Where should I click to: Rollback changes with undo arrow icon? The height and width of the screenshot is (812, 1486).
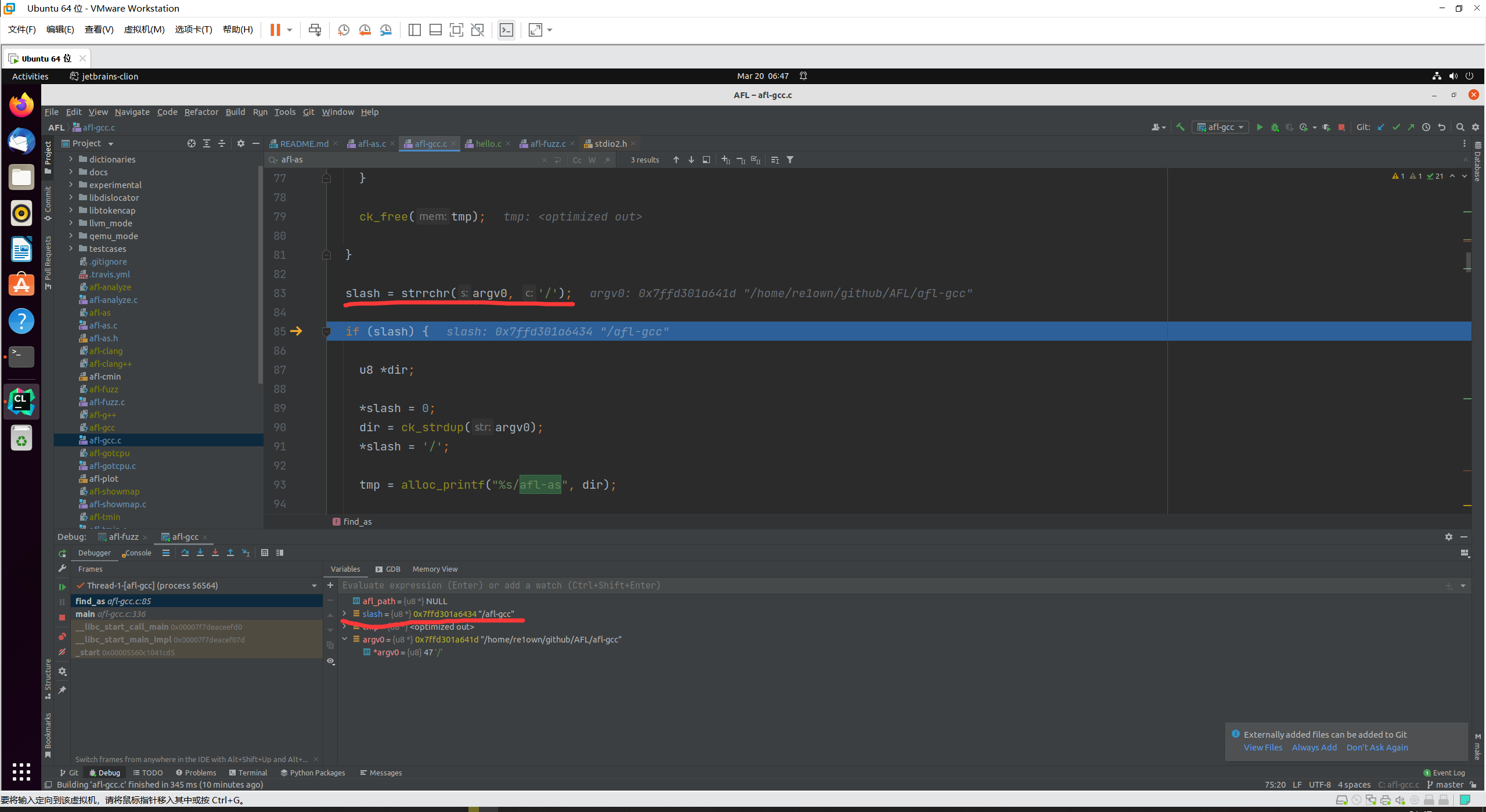(1441, 127)
